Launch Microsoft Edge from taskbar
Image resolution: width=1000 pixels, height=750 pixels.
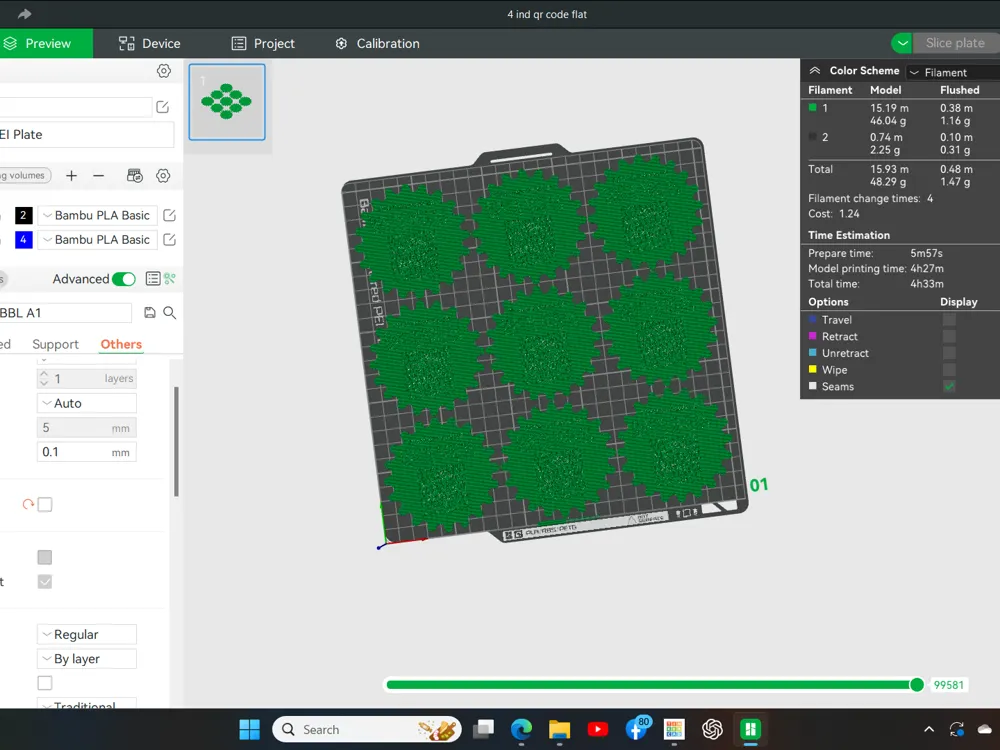(x=522, y=730)
